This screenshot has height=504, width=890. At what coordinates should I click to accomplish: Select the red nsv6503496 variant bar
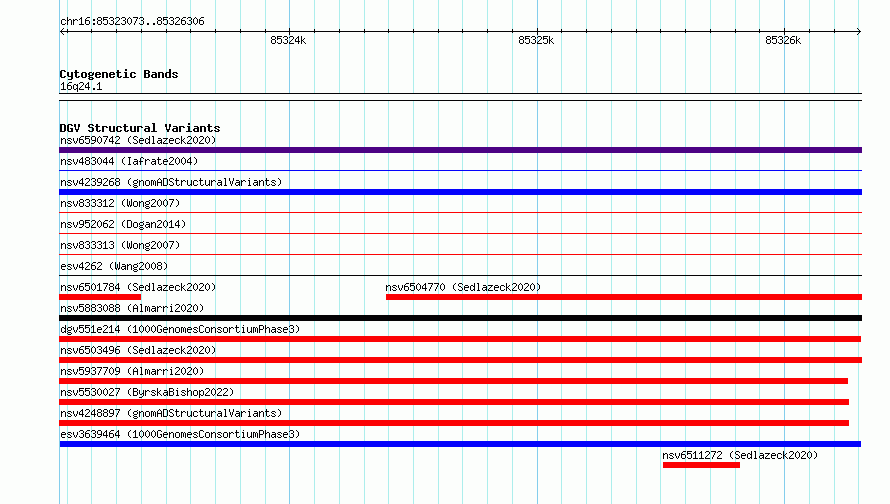[x=460, y=360]
